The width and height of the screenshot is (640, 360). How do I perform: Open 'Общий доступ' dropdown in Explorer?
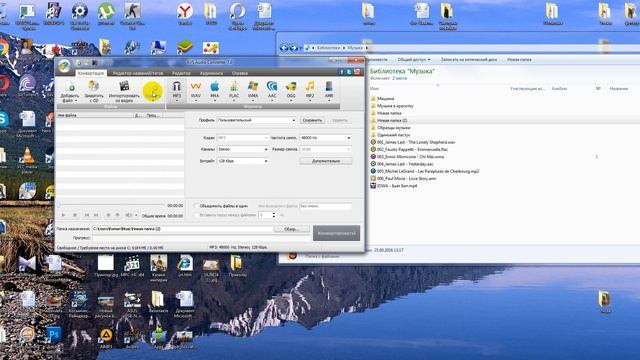413,60
